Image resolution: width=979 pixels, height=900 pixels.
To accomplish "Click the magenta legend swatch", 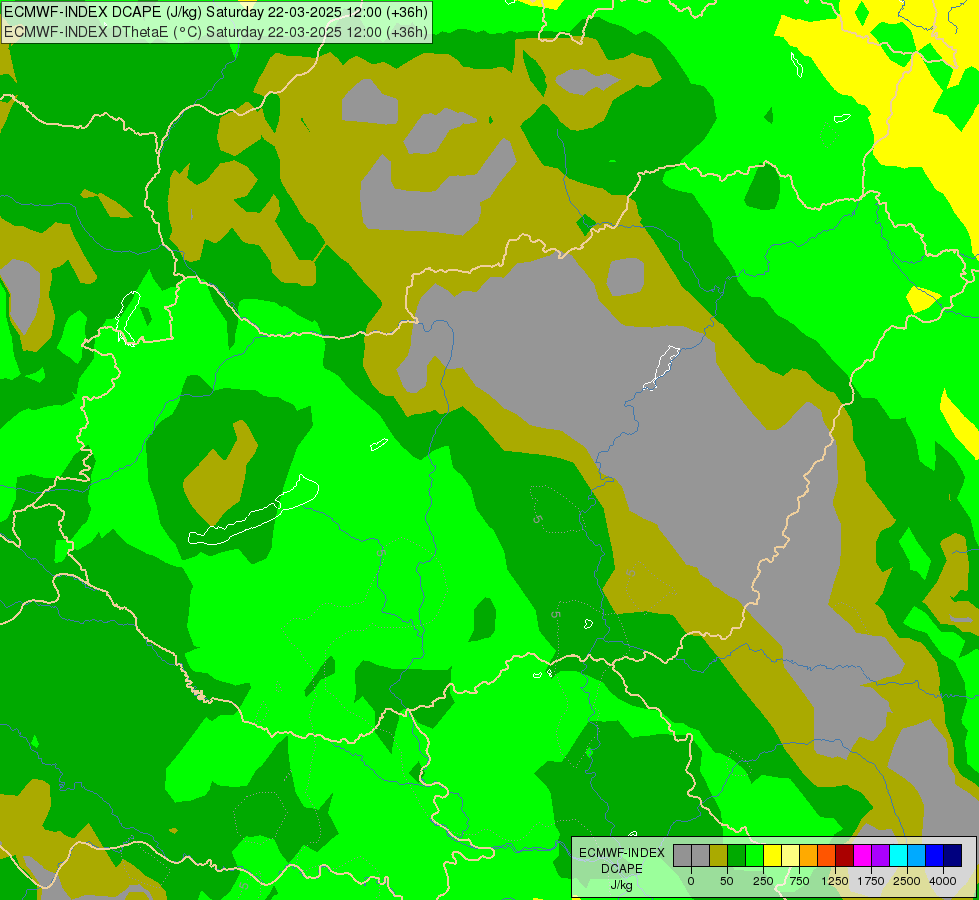I will tap(862, 855).
